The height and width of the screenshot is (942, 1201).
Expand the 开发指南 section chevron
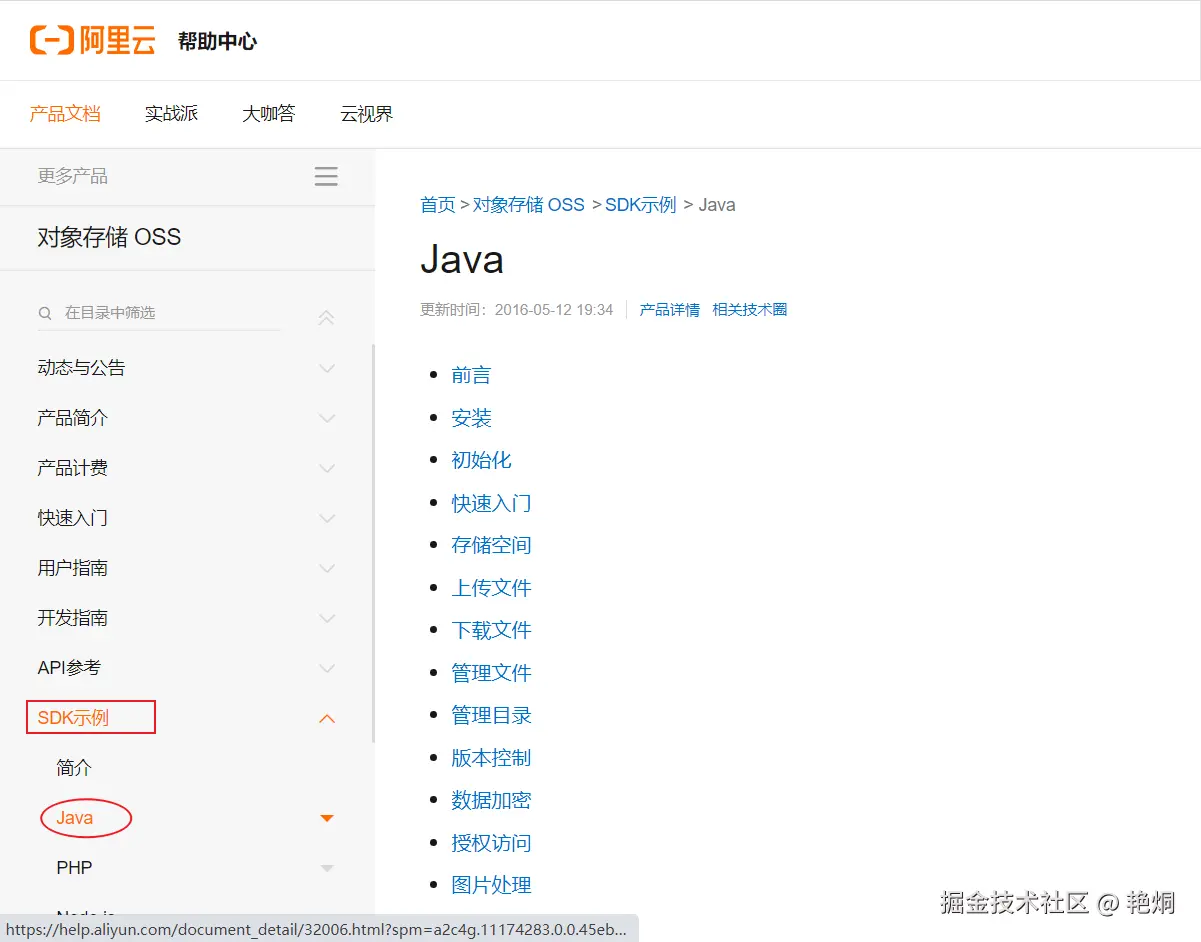click(x=326, y=618)
